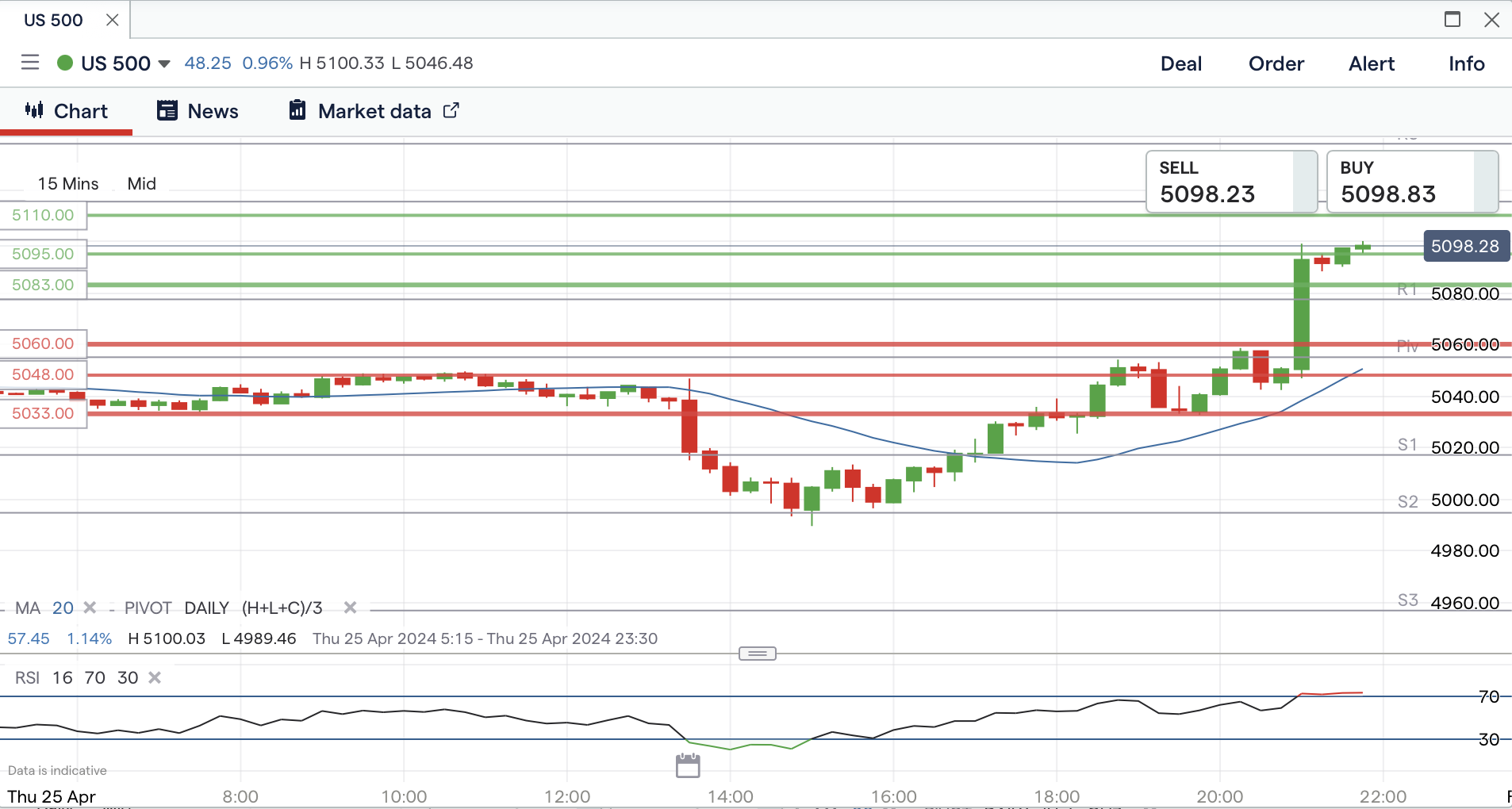Maximize the chart window
This screenshot has width=1512, height=809.
1453,19
